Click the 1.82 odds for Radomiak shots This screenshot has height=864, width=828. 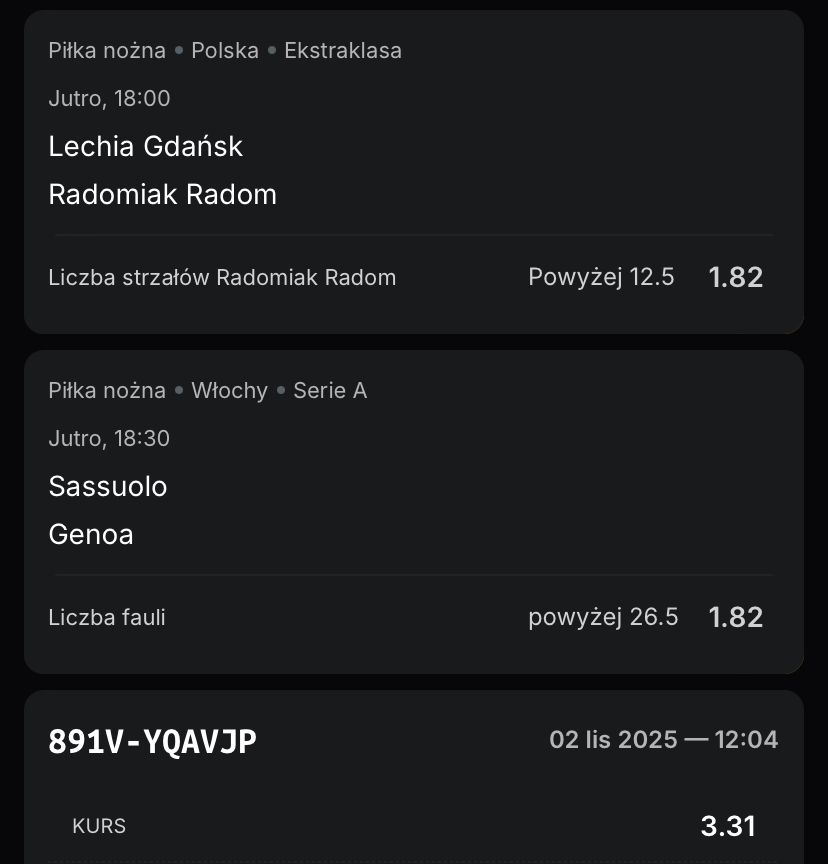click(x=736, y=277)
